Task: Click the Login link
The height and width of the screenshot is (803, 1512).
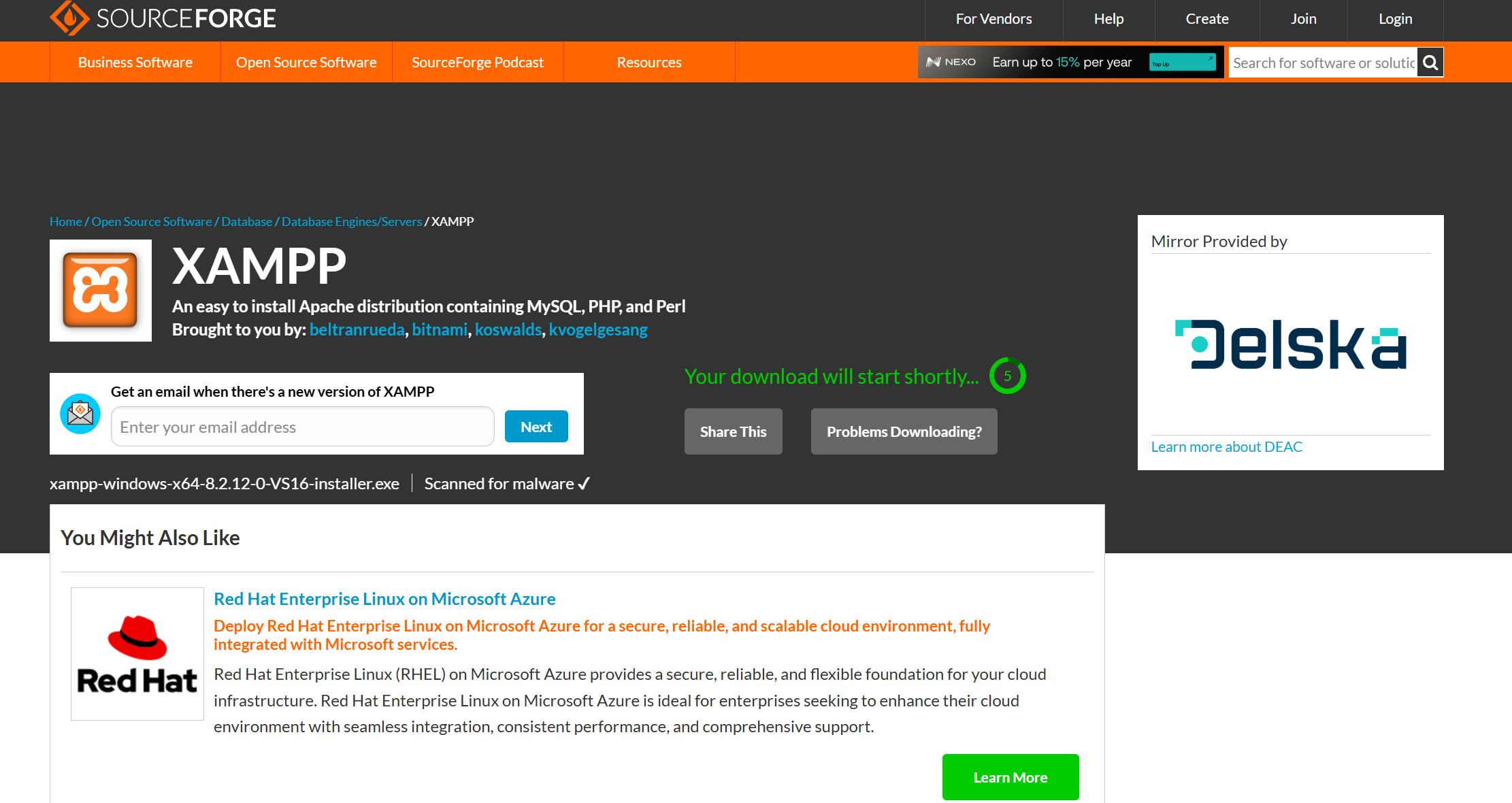Action: click(1395, 19)
